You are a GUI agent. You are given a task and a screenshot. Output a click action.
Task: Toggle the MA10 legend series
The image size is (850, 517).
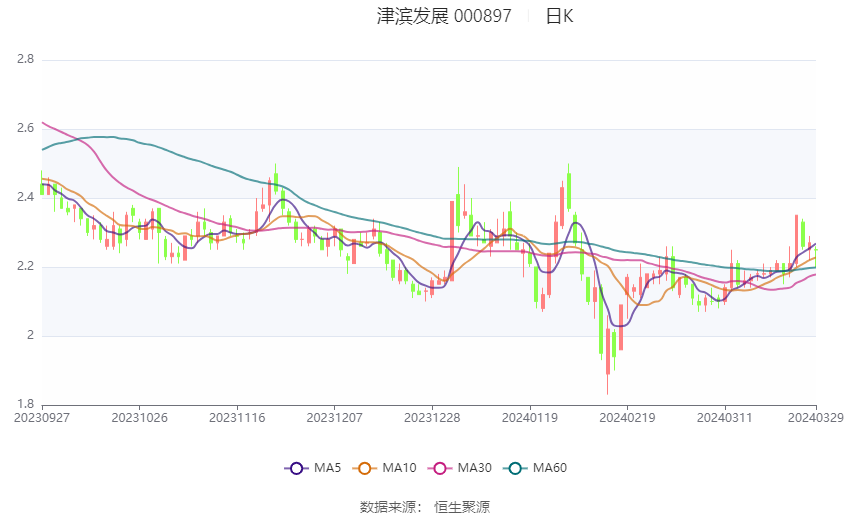(384, 468)
